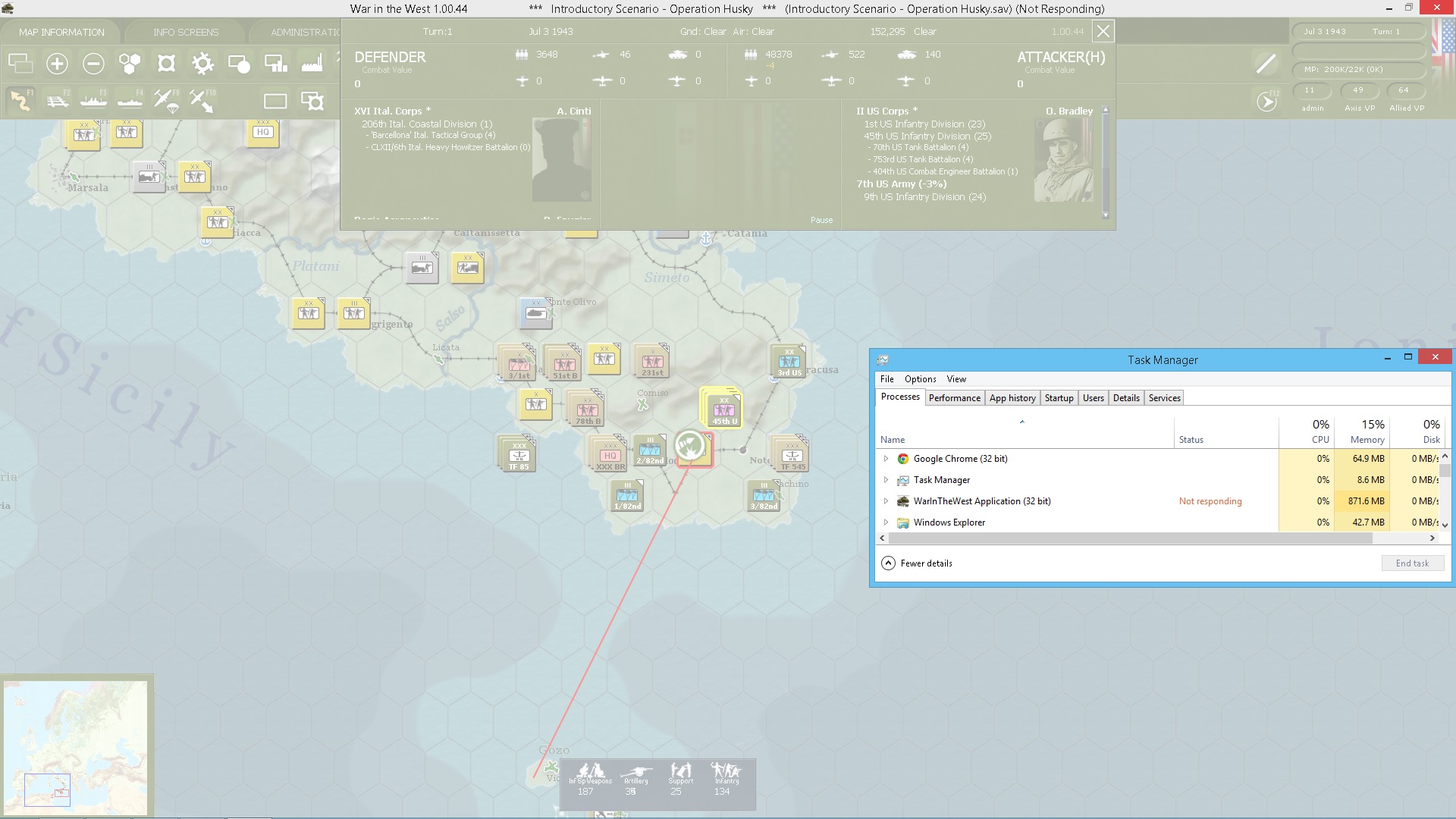Viewport: 1456px width, 819px height.
Task: Select the 78th B unit counter
Action: [x=587, y=408]
